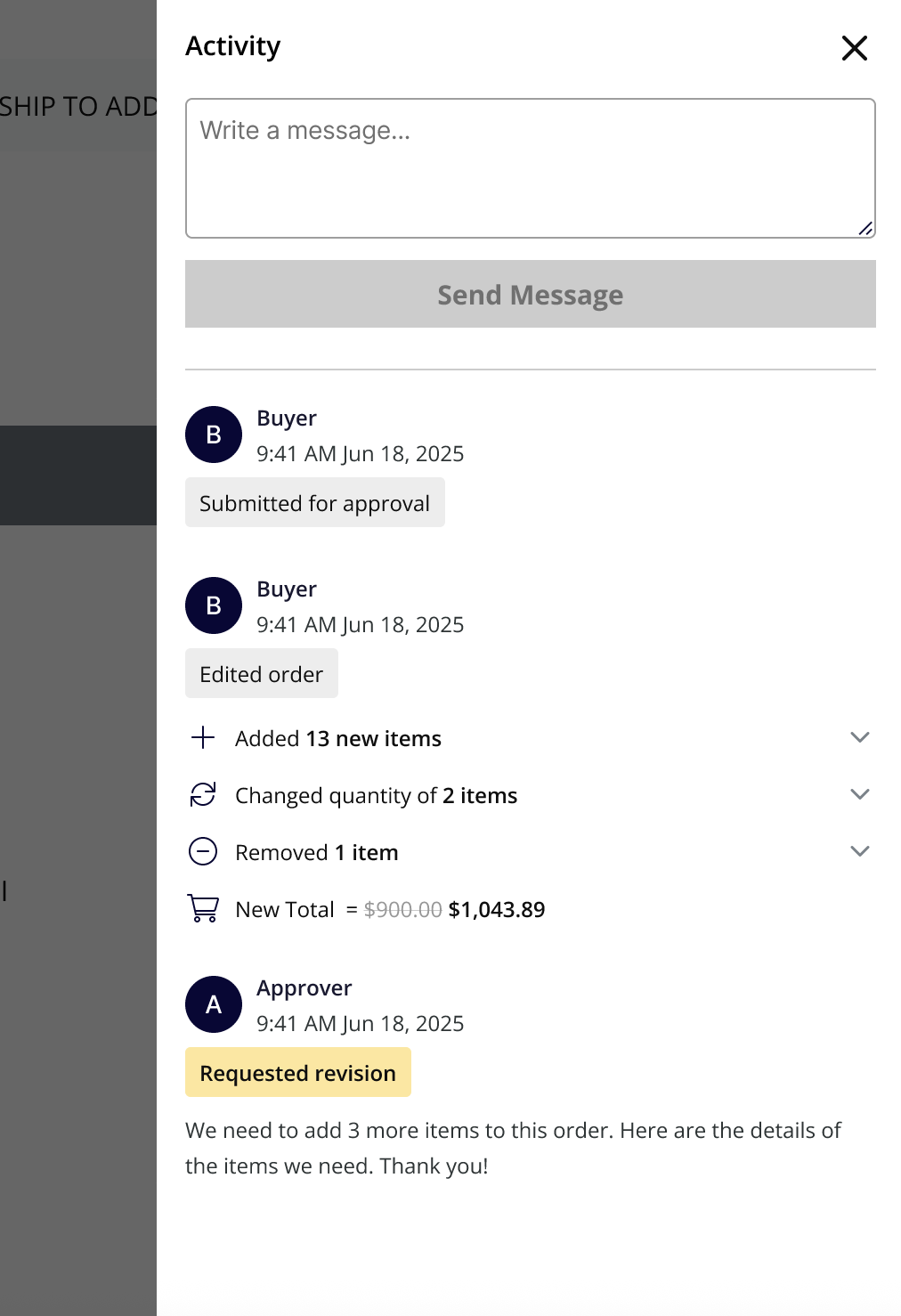Viewport: 901px width, 1316px height.
Task: Click the plus icon next to Added items
Action: click(x=203, y=737)
